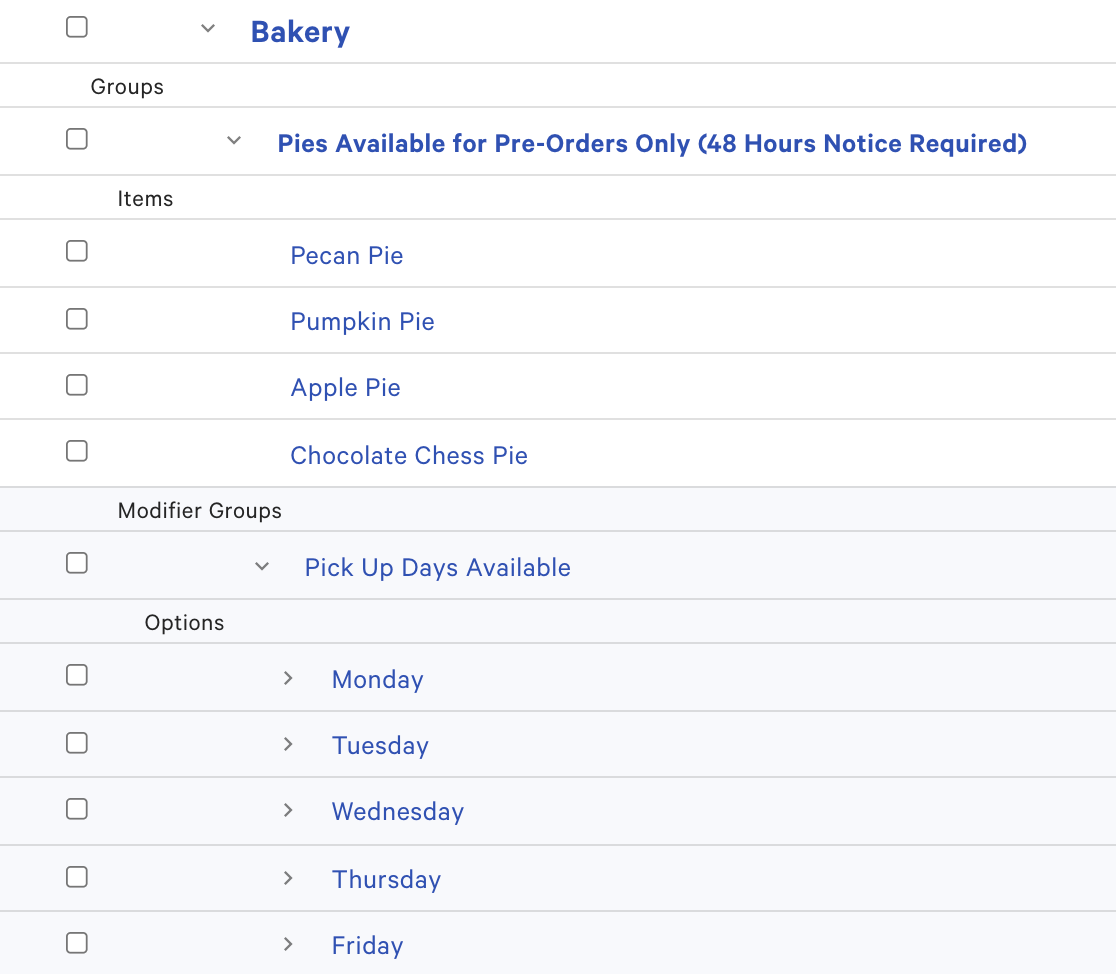Tick the Pecan Pie checkbox

(77, 251)
